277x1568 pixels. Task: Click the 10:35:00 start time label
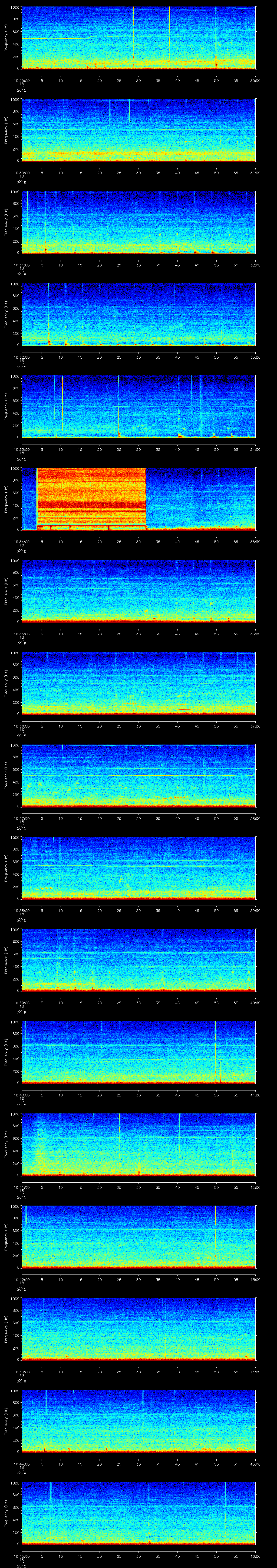click(21, 634)
